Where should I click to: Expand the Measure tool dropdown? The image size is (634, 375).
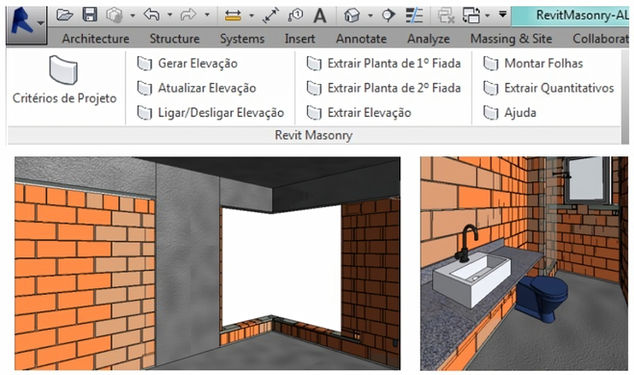click(x=251, y=16)
